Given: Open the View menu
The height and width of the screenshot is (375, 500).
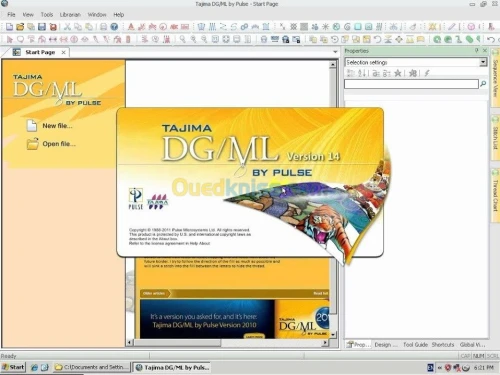Looking at the screenshot, I should pyautogui.click(x=28, y=15).
